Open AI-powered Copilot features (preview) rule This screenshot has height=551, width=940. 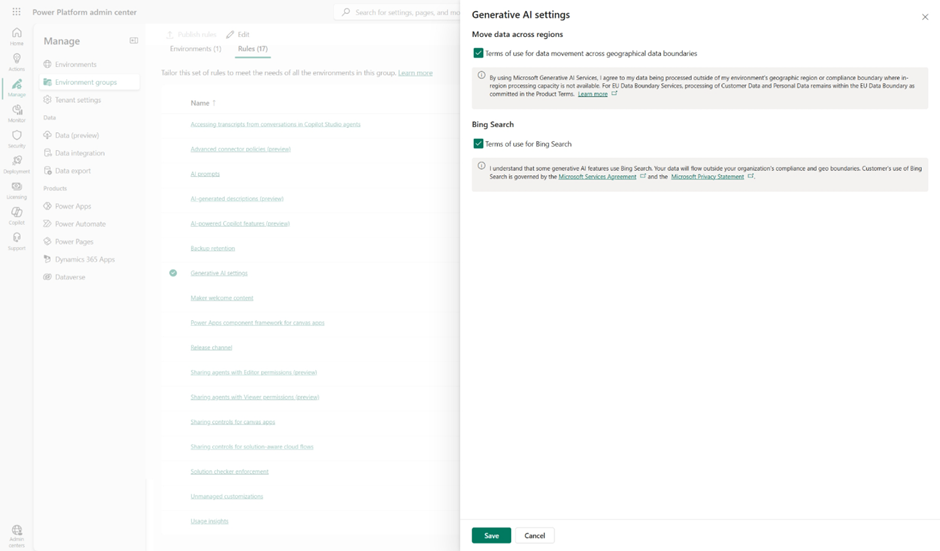[240, 224]
